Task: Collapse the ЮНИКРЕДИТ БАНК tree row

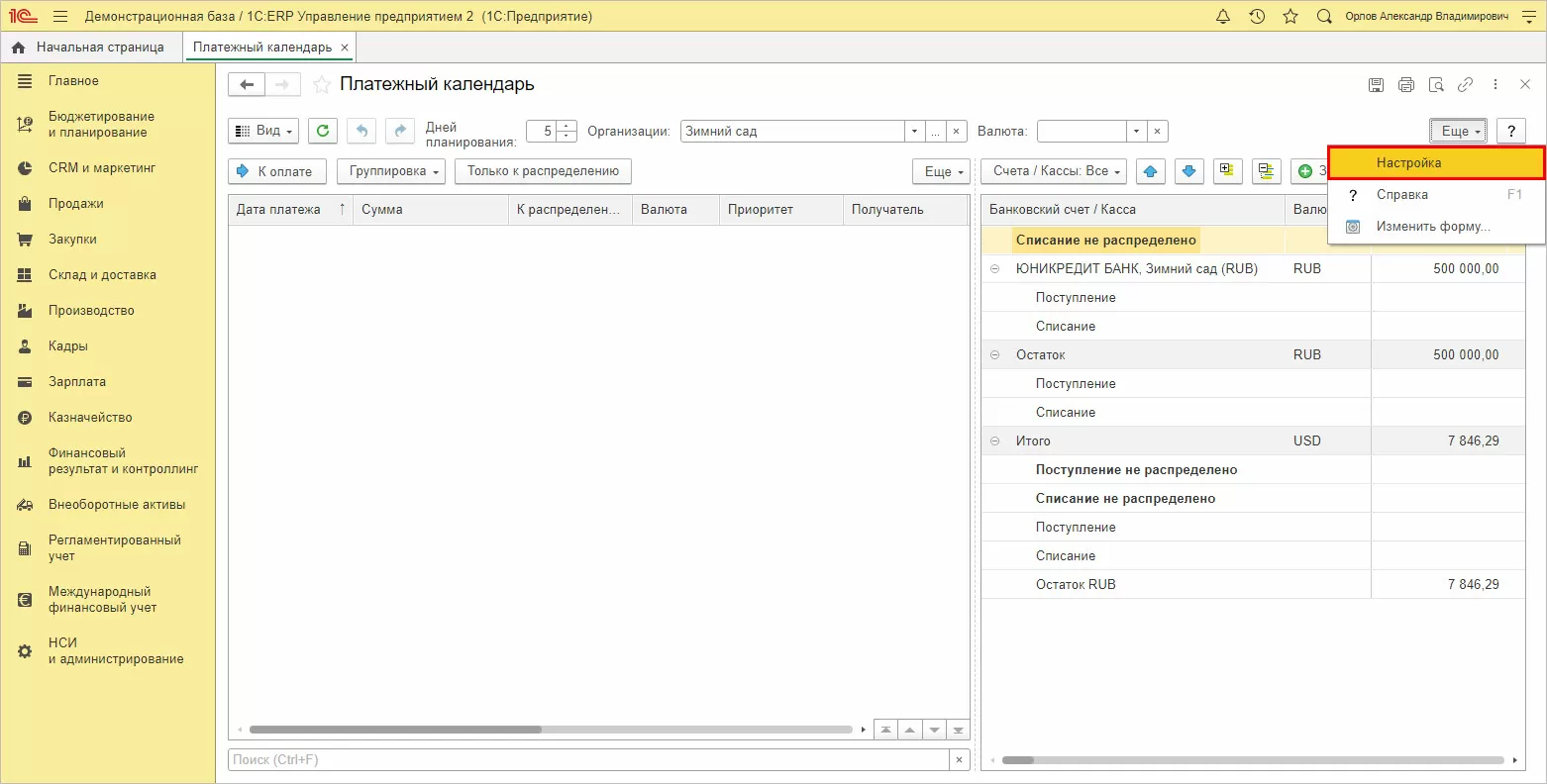Action: click(995, 269)
